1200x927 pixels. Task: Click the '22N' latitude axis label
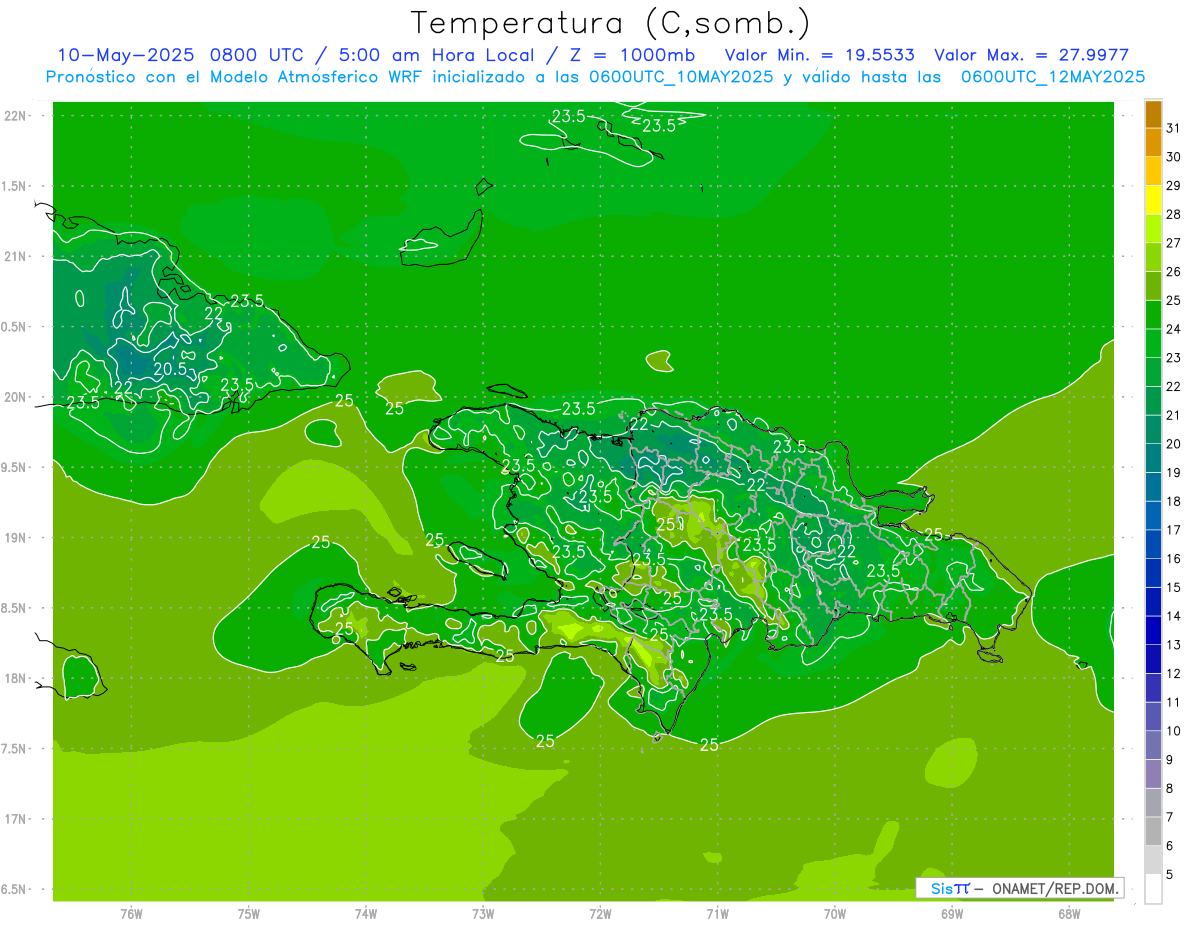pyautogui.click(x=16, y=116)
